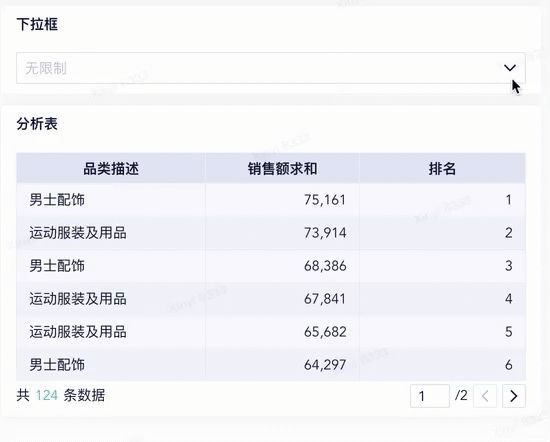Click the 下拉框 panel title

37,24
